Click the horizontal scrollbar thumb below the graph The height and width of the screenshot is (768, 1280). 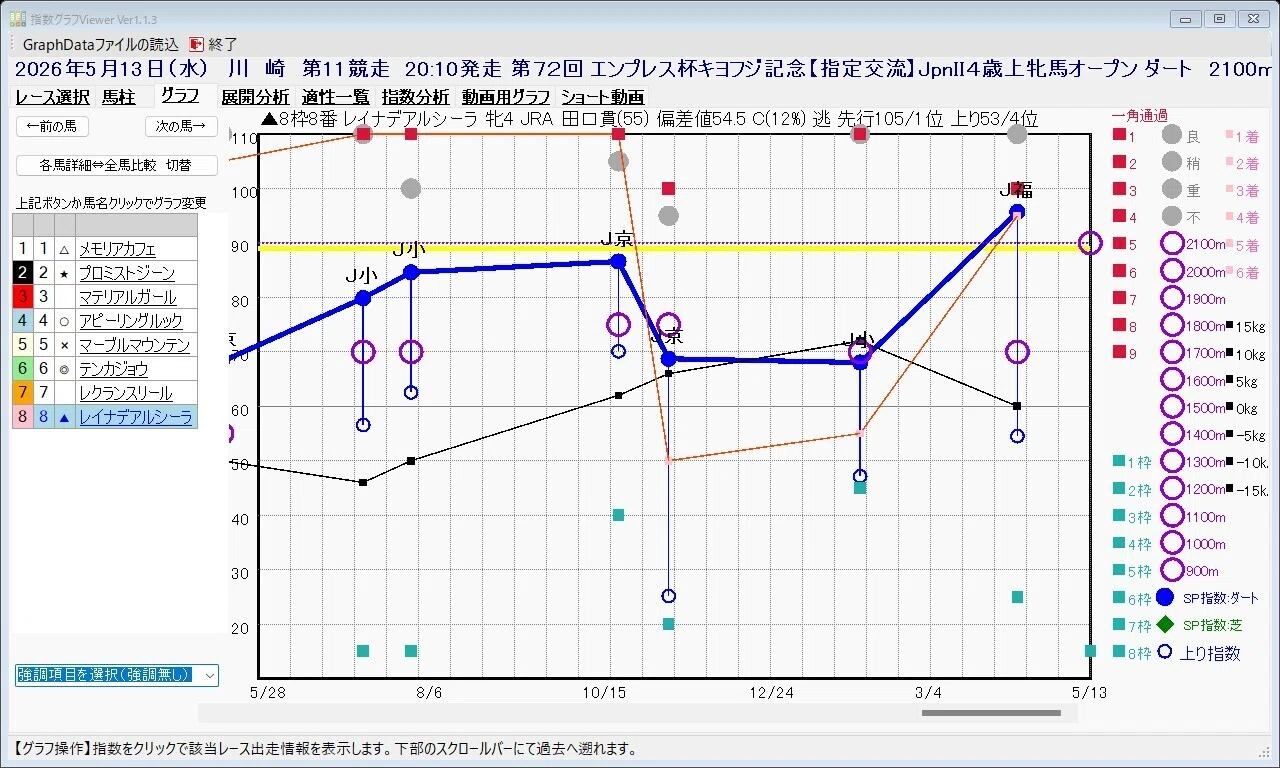(x=991, y=713)
